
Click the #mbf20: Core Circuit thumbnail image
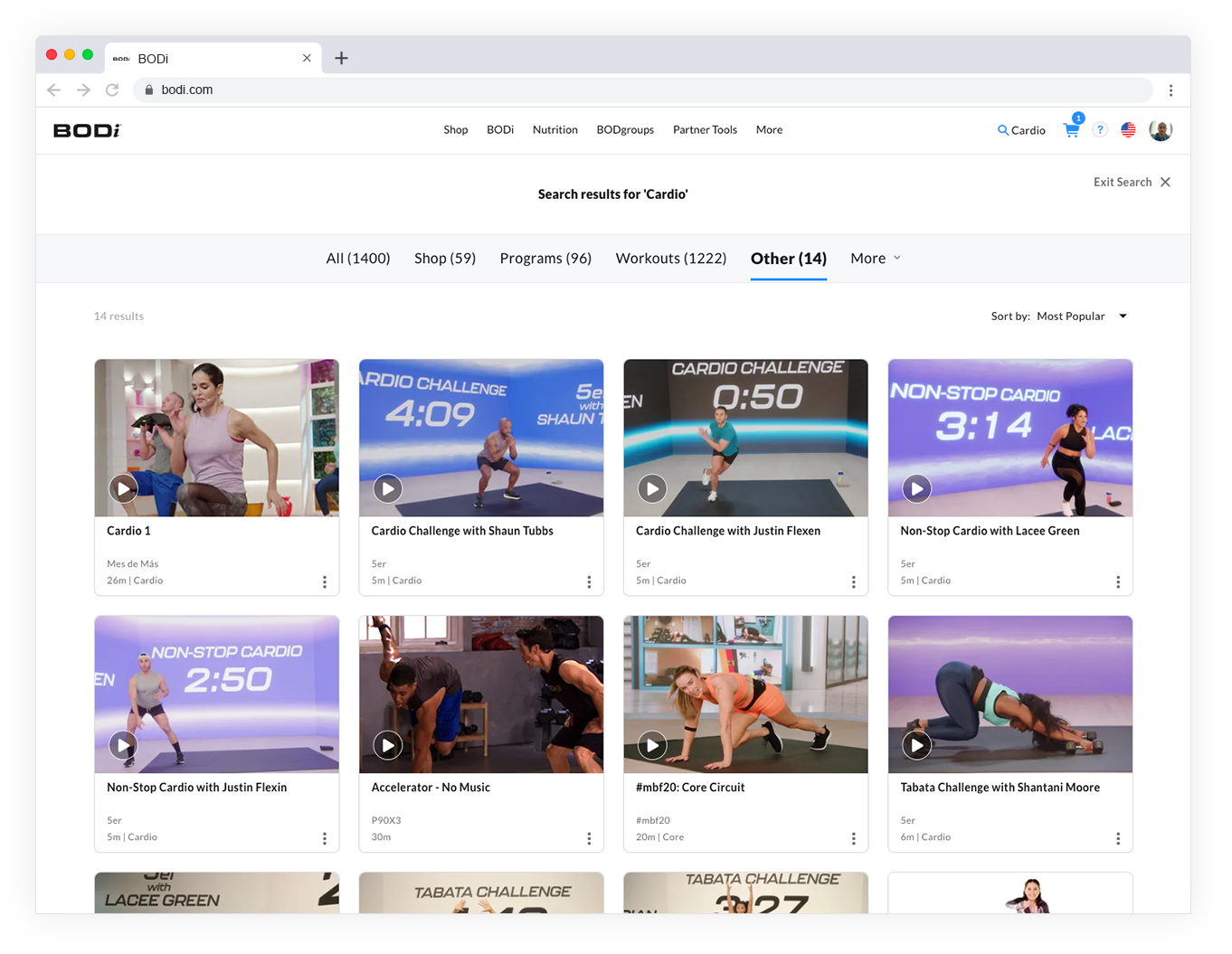point(746,694)
